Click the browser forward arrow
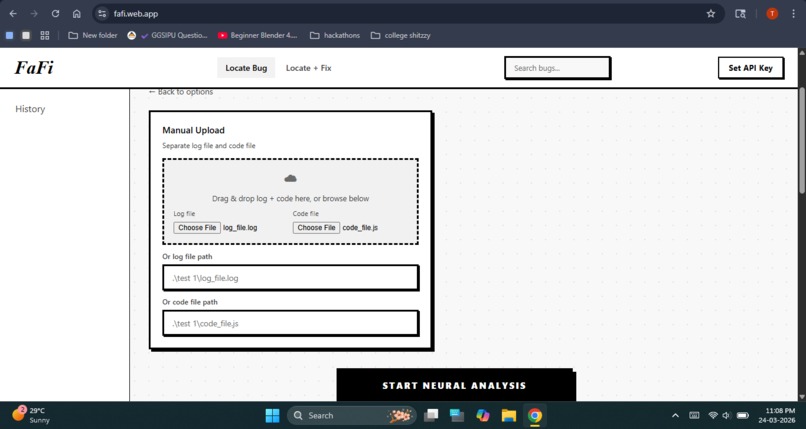This screenshot has height=429, width=806. (34, 14)
